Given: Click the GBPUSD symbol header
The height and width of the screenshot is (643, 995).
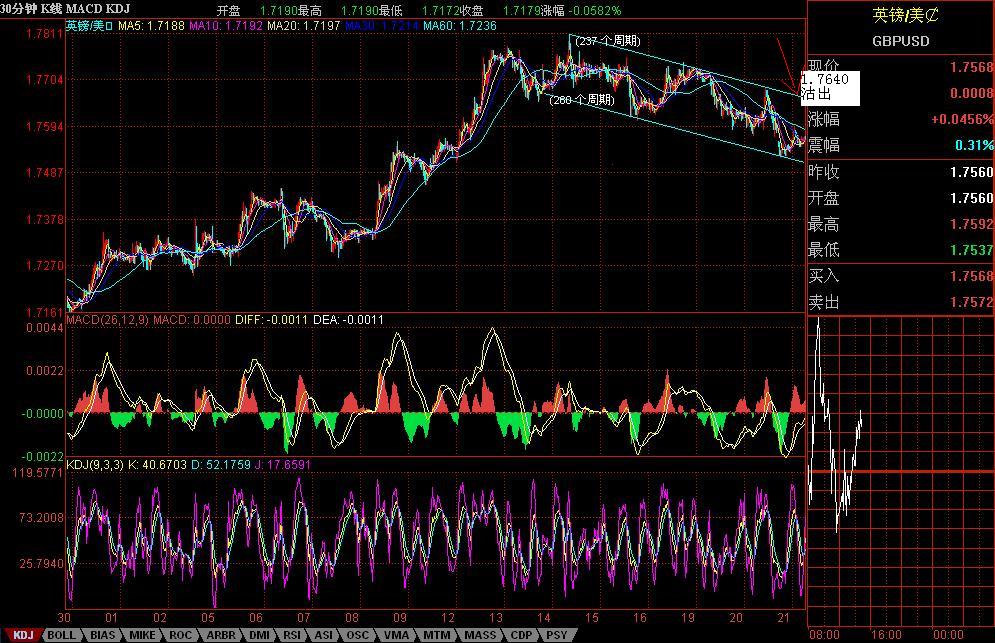Looking at the screenshot, I should point(900,41).
